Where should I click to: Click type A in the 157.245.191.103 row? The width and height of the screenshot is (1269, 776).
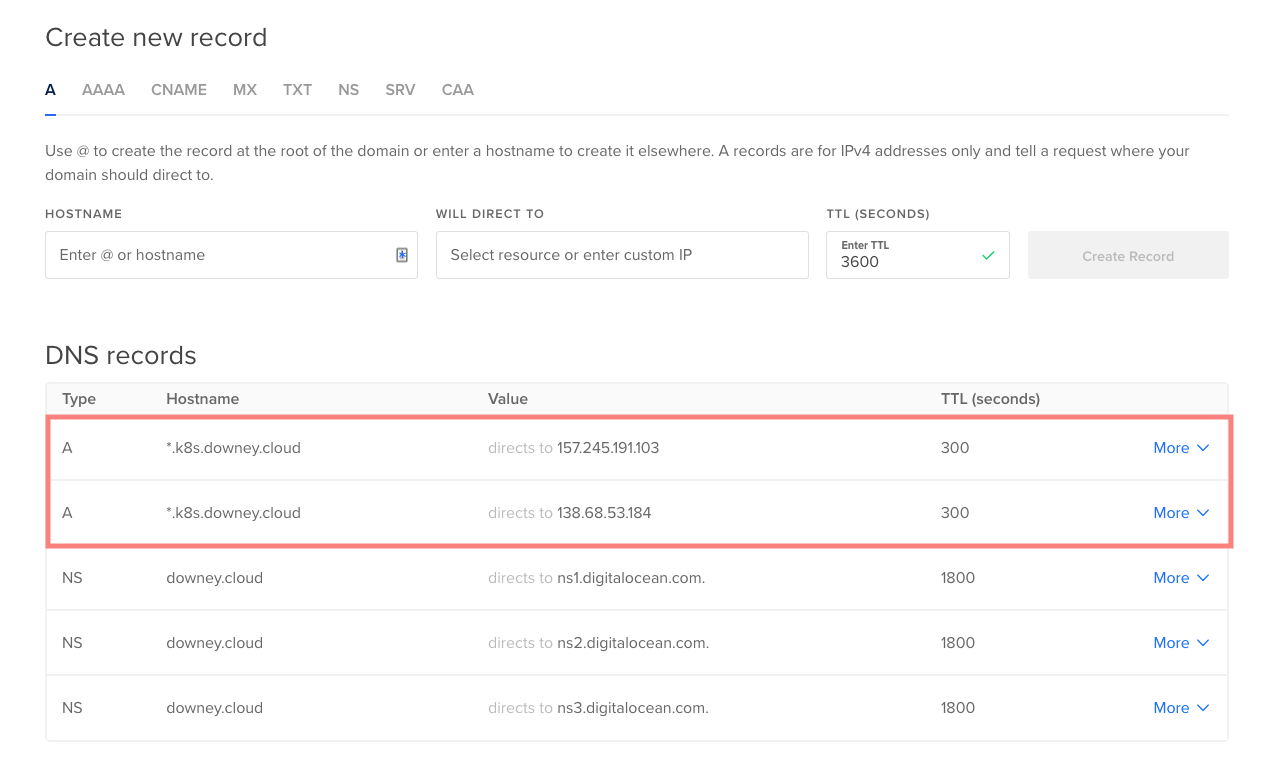click(67, 448)
